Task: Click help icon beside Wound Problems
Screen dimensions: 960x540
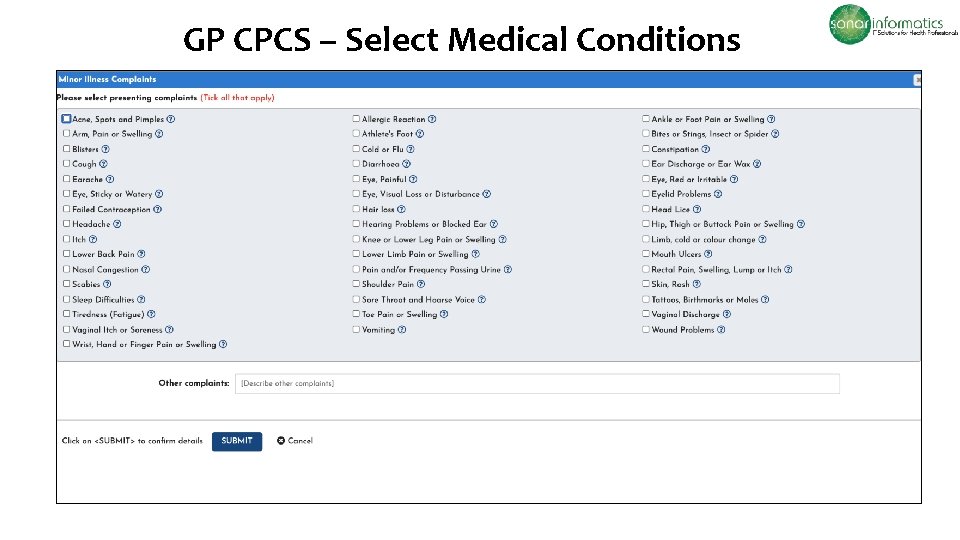Action: [x=721, y=329]
